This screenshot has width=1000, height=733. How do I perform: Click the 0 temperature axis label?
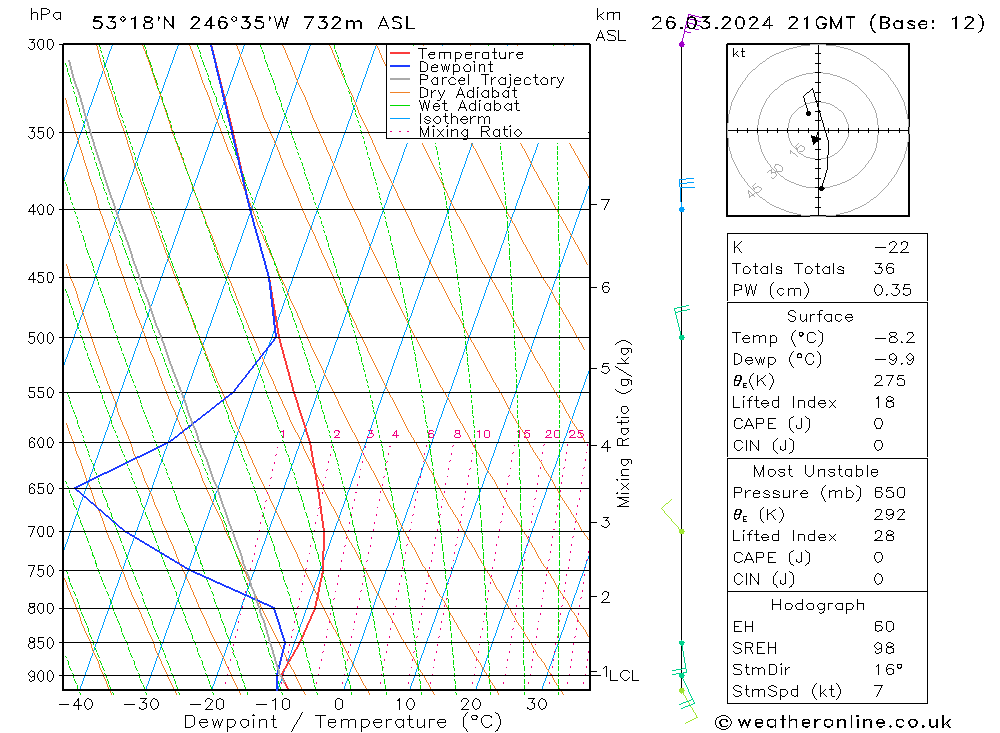339,704
